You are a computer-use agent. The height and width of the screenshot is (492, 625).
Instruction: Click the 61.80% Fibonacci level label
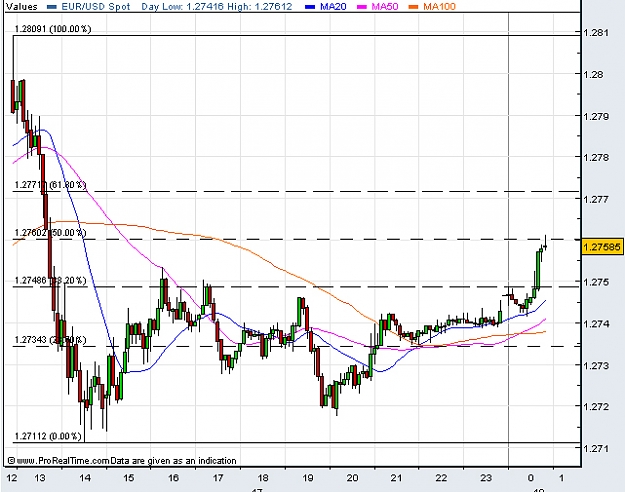pyautogui.click(x=50, y=185)
